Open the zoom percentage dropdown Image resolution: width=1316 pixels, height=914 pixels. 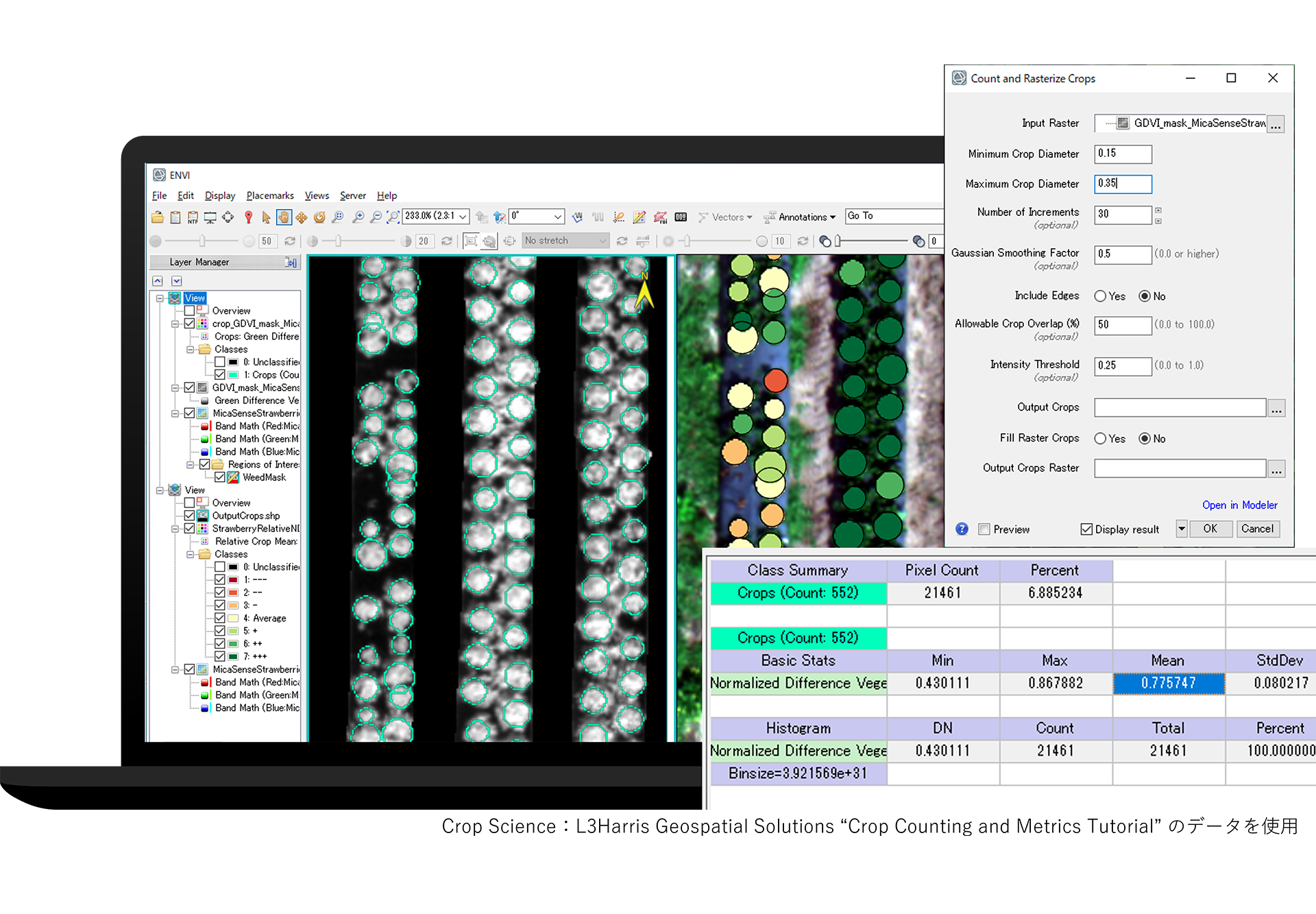pyautogui.click(x=463, y=217)
